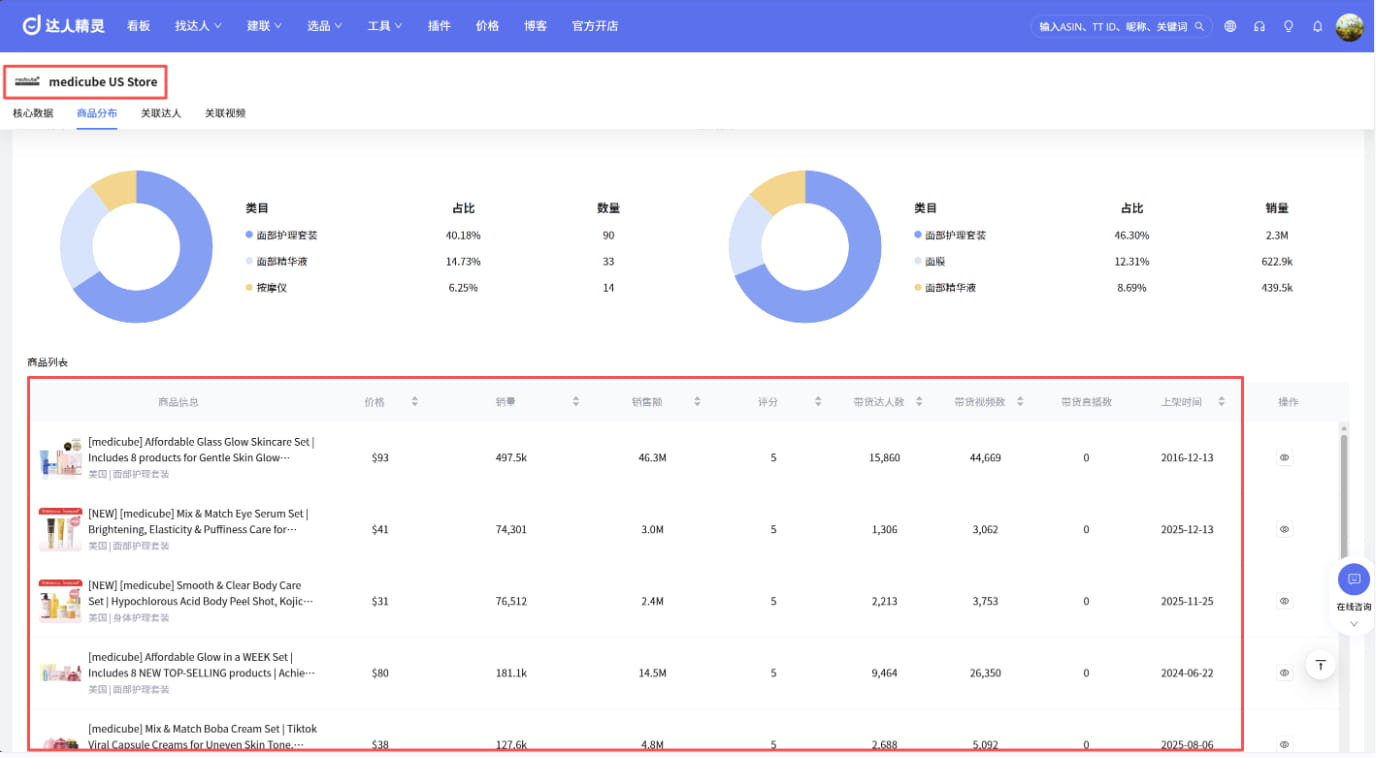The width and height of the screenshot is (1376, 758).
Task: Click eye icon for Boba Cream Set row
Action: 1285,745
